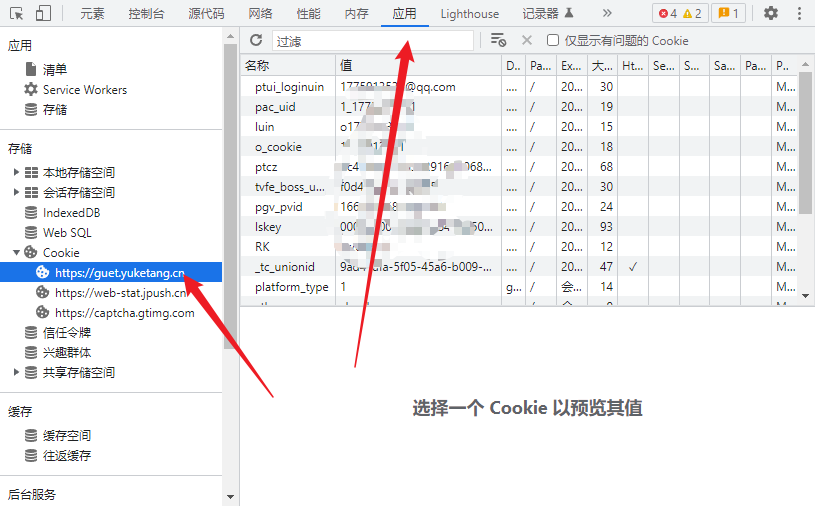Select the _tc_unionid cookie row
The width and height of the screenshot is (815, 506).
click(x=519, y=267)
